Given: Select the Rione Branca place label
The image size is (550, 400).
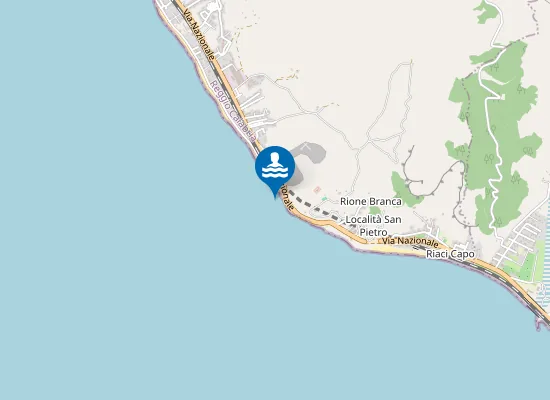Looking at the screenshot, I should click(x=371, y=201).
